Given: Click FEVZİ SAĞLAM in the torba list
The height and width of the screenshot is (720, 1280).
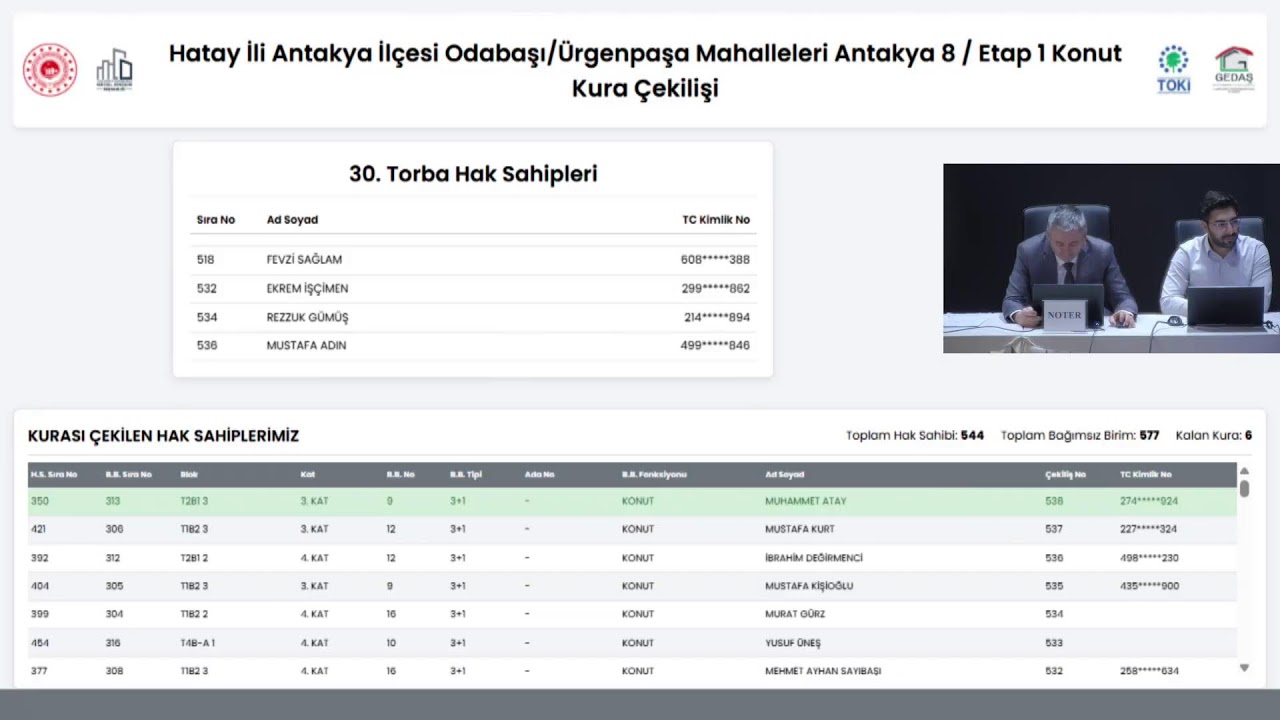Looking at the screenshot, I should click(x=304, y=260).
